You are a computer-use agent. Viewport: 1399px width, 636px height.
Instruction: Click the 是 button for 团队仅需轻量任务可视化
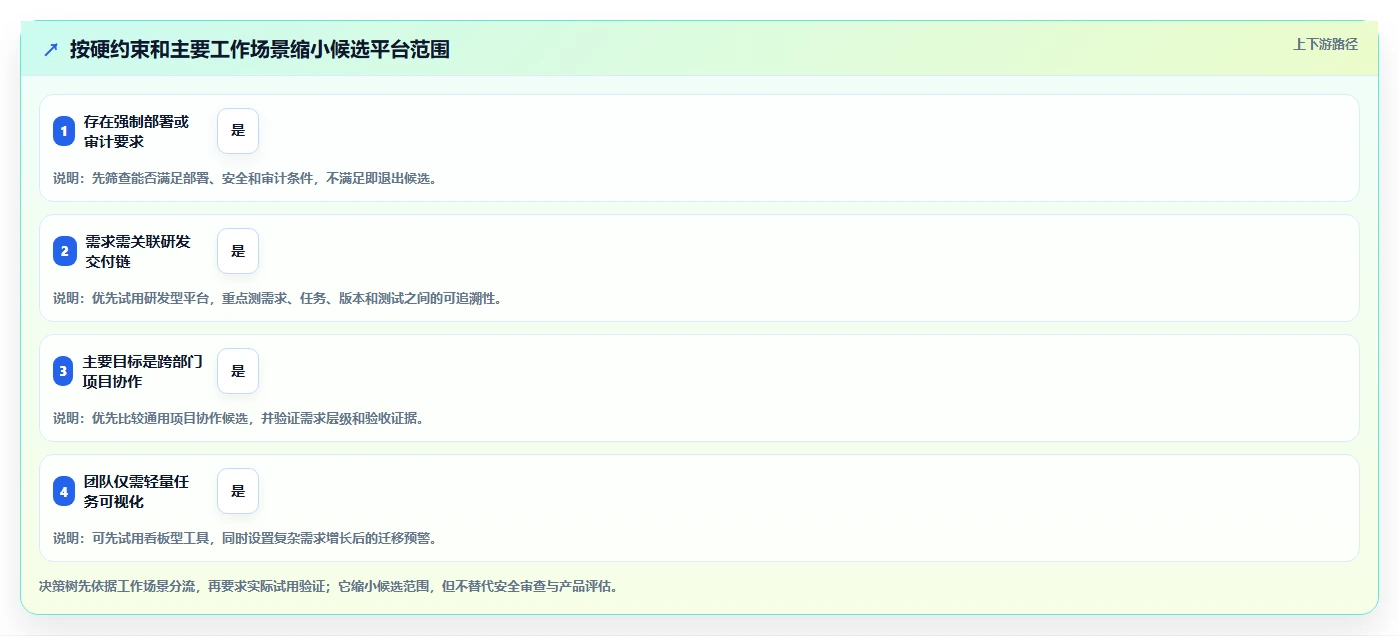[x=238, y=491]
